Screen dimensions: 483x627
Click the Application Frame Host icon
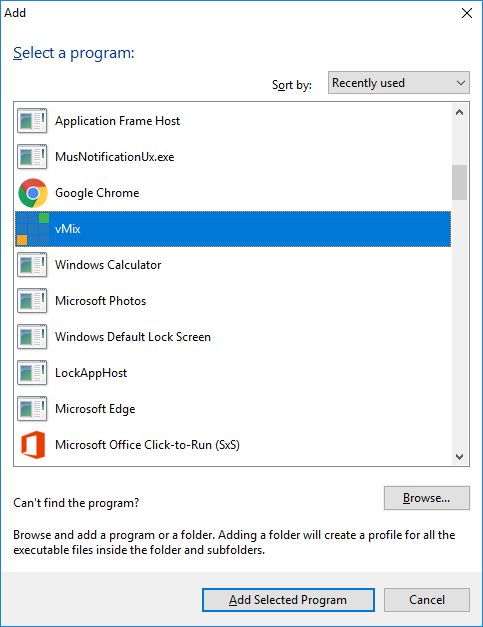(32, 121)
